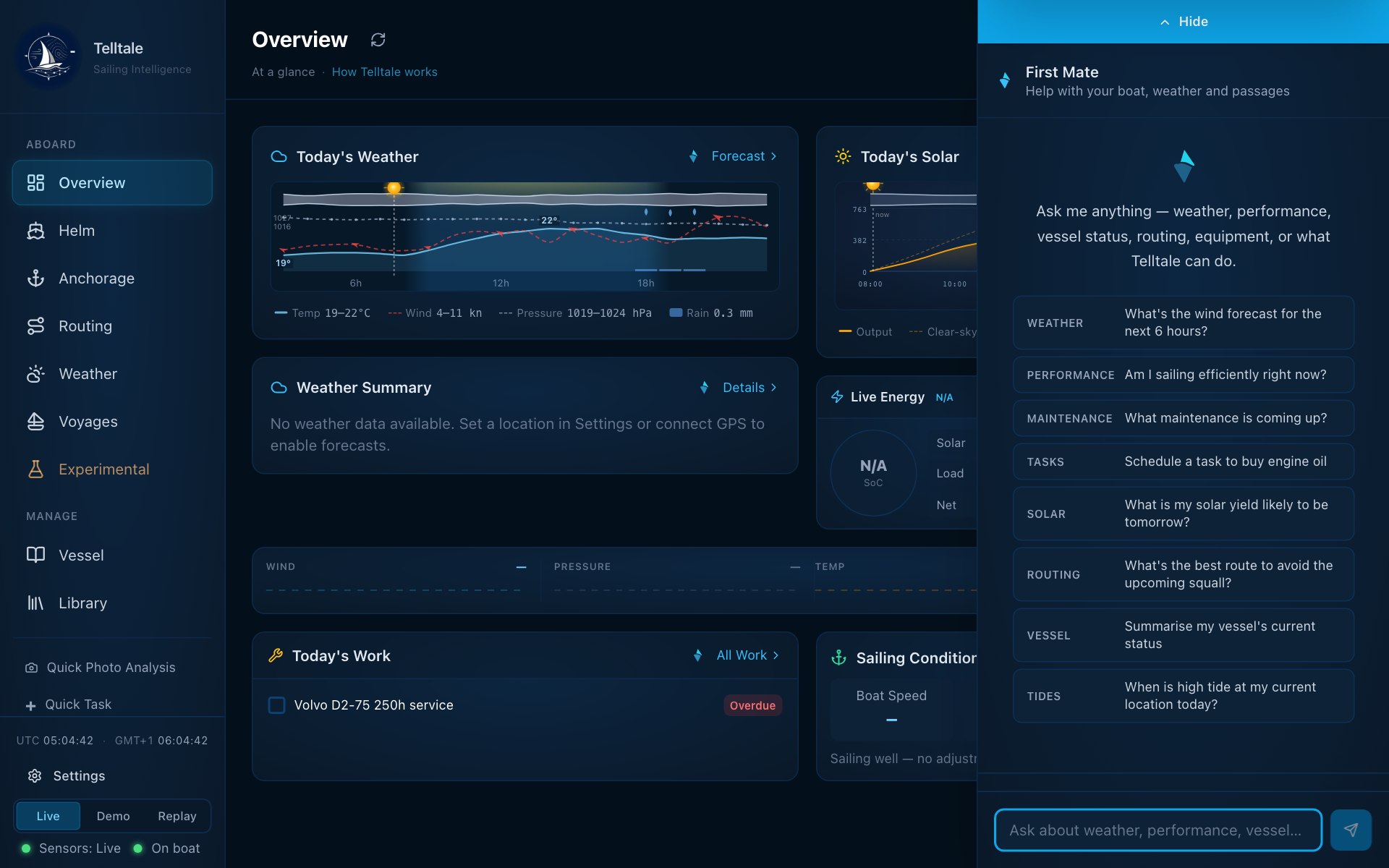
Task: Click the Today's Solar sun icon
Action: (x=843, y=156)
